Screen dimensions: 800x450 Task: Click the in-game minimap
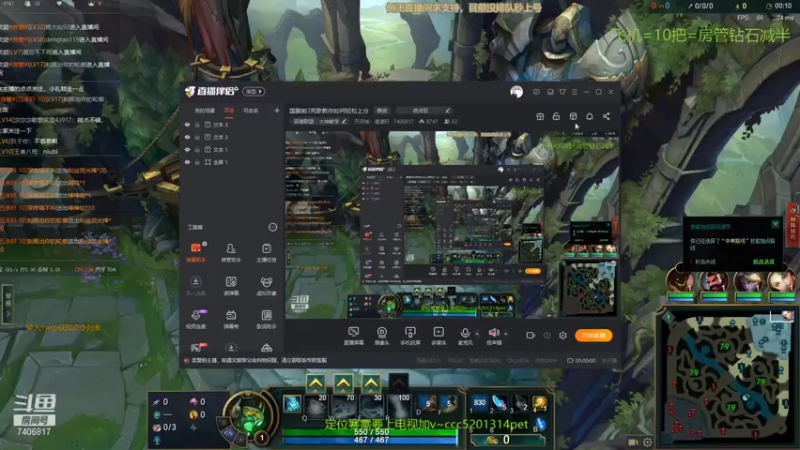pos(728,379)
